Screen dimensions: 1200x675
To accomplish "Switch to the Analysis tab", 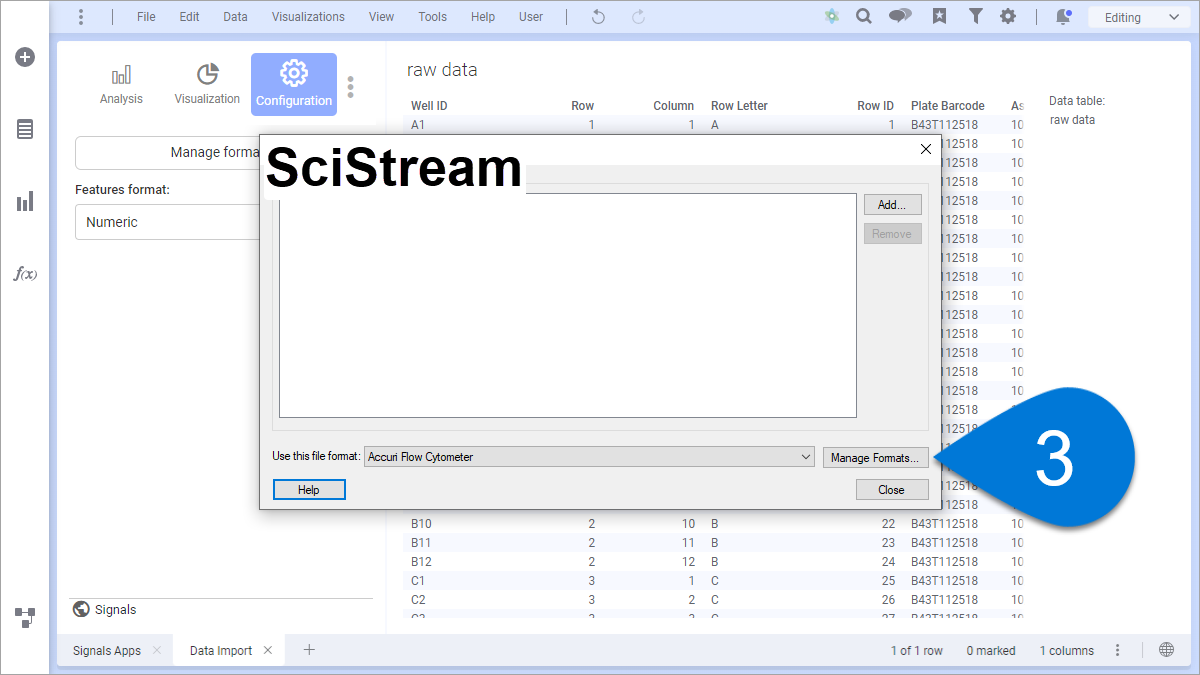I will (x=121, y=84).
